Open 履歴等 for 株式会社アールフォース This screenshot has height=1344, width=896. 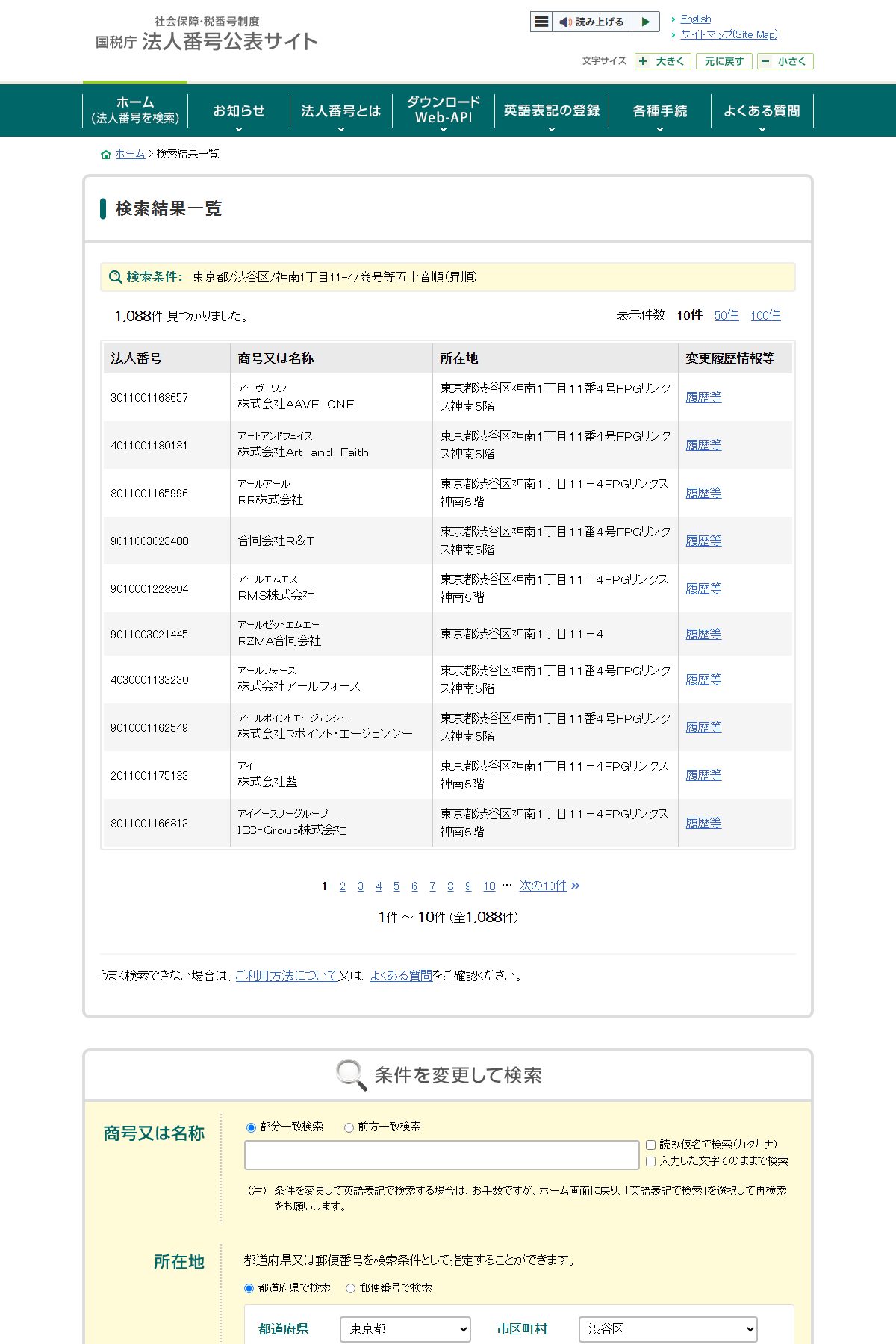(704, 679)
